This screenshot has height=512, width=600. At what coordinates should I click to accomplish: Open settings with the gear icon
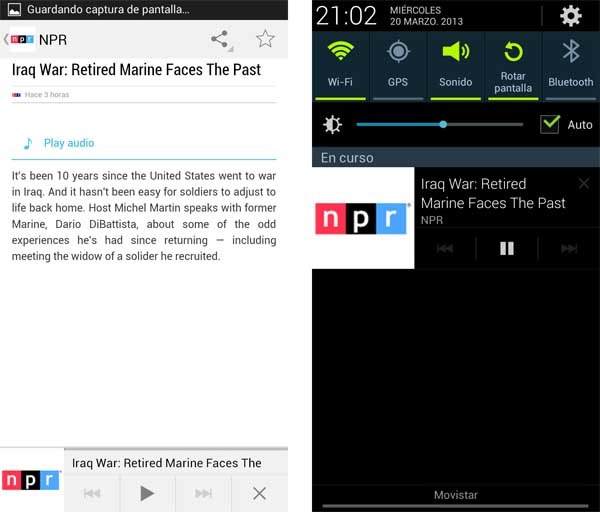point(570,16)
